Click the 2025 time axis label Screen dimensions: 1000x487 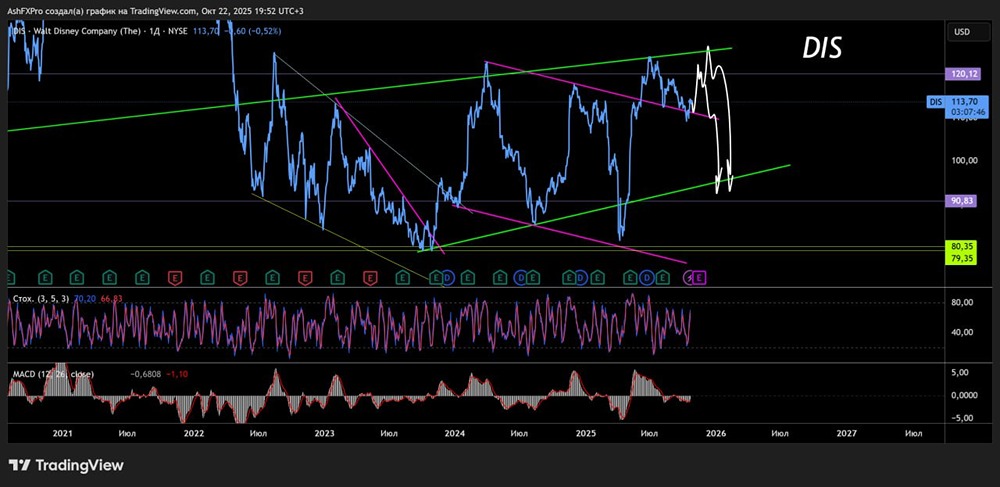pyautogui.click(x=585, y=433)
